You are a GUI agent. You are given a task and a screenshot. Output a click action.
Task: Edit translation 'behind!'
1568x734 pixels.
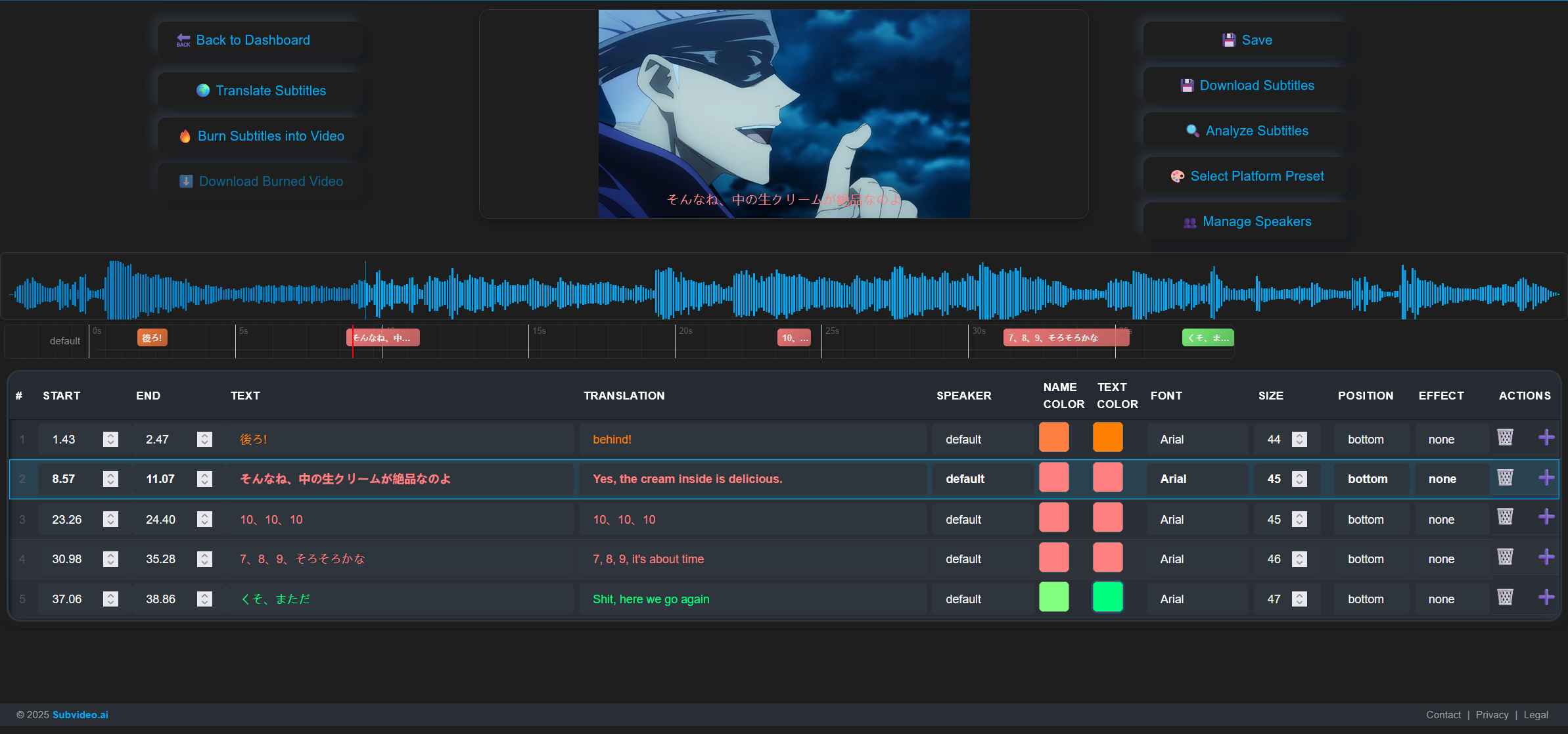coord(752,440)
